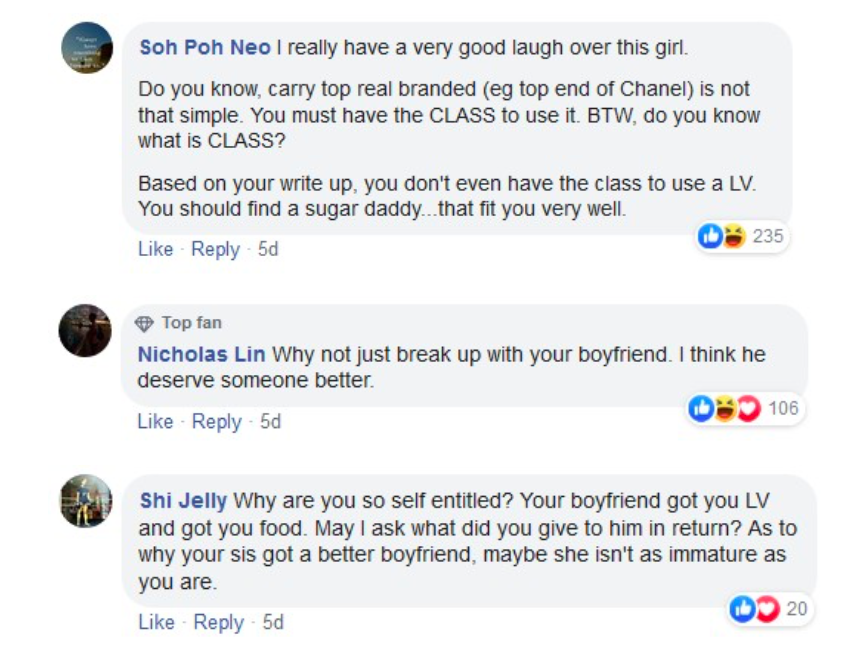Image resolution: width=867 pixels, height=653 pixels.
Task: Click the thumbs-up reaction icon on Soh Poh Neo's comment
Action: (711, 237)
